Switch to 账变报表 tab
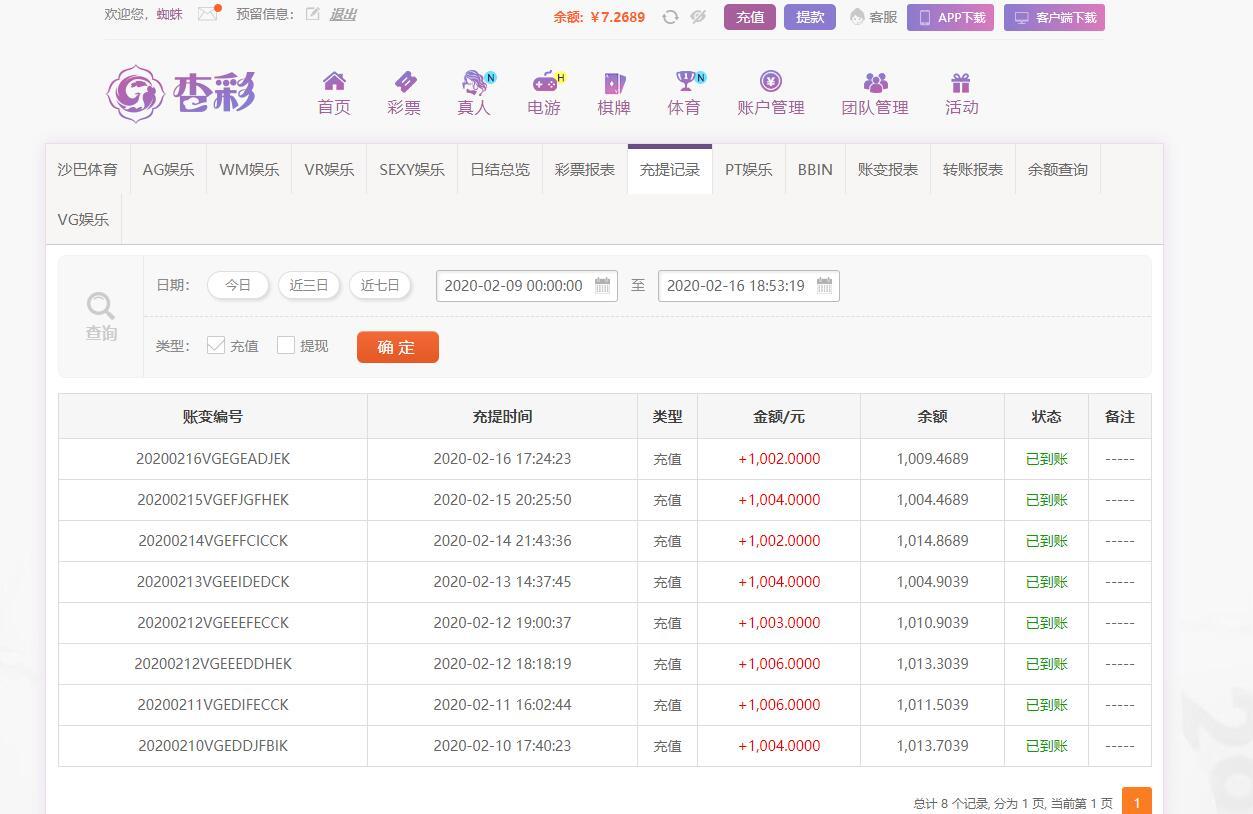The width and height of the screenshot is (1253, 814). (x=888, y=169)
